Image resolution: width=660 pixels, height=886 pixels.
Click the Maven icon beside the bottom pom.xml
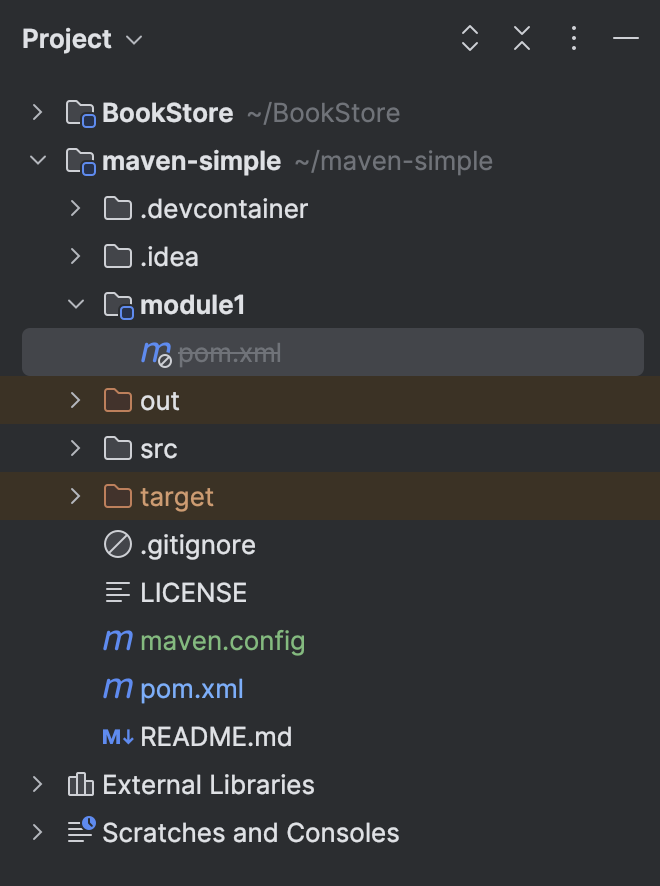[x=117, y=688]
